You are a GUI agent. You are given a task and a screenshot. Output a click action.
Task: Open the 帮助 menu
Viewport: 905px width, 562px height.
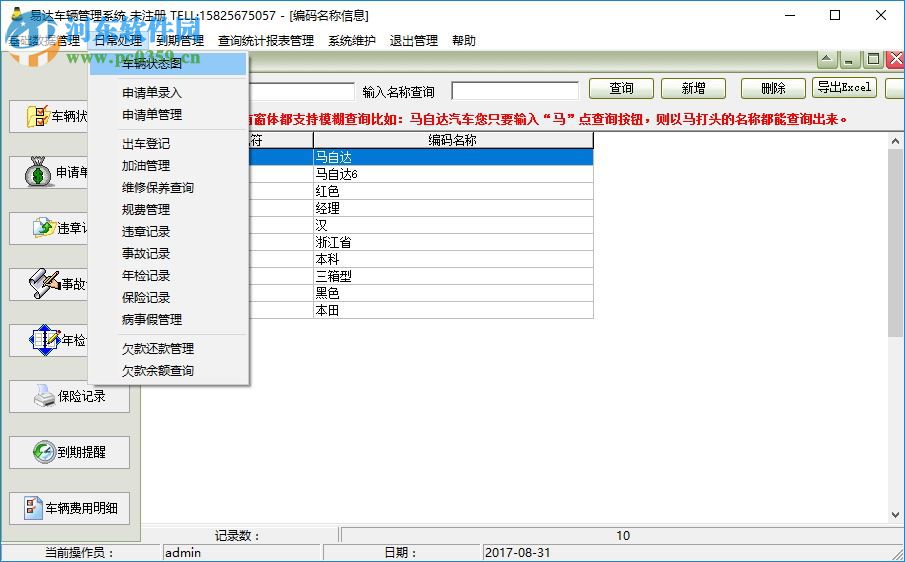click(x=463, y=40)
